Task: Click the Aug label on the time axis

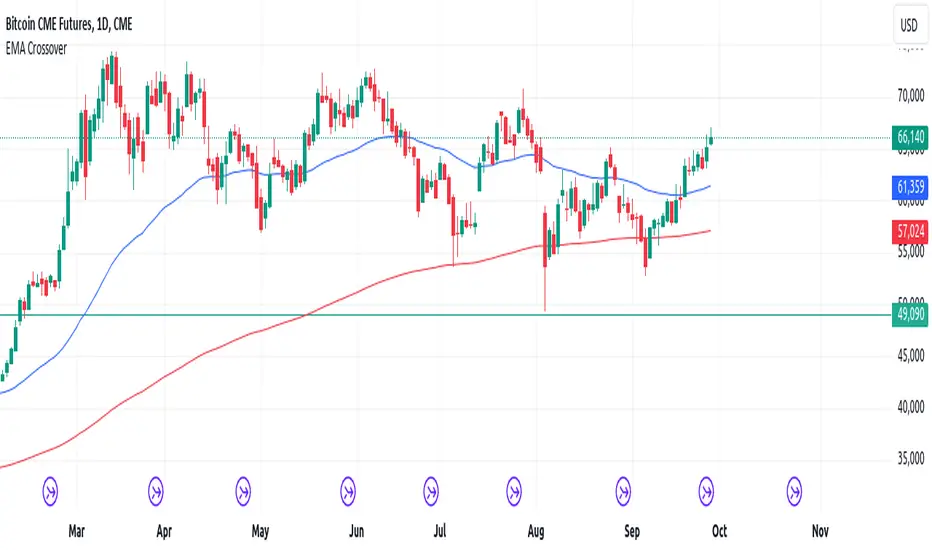Action: [x=536, y=531]
